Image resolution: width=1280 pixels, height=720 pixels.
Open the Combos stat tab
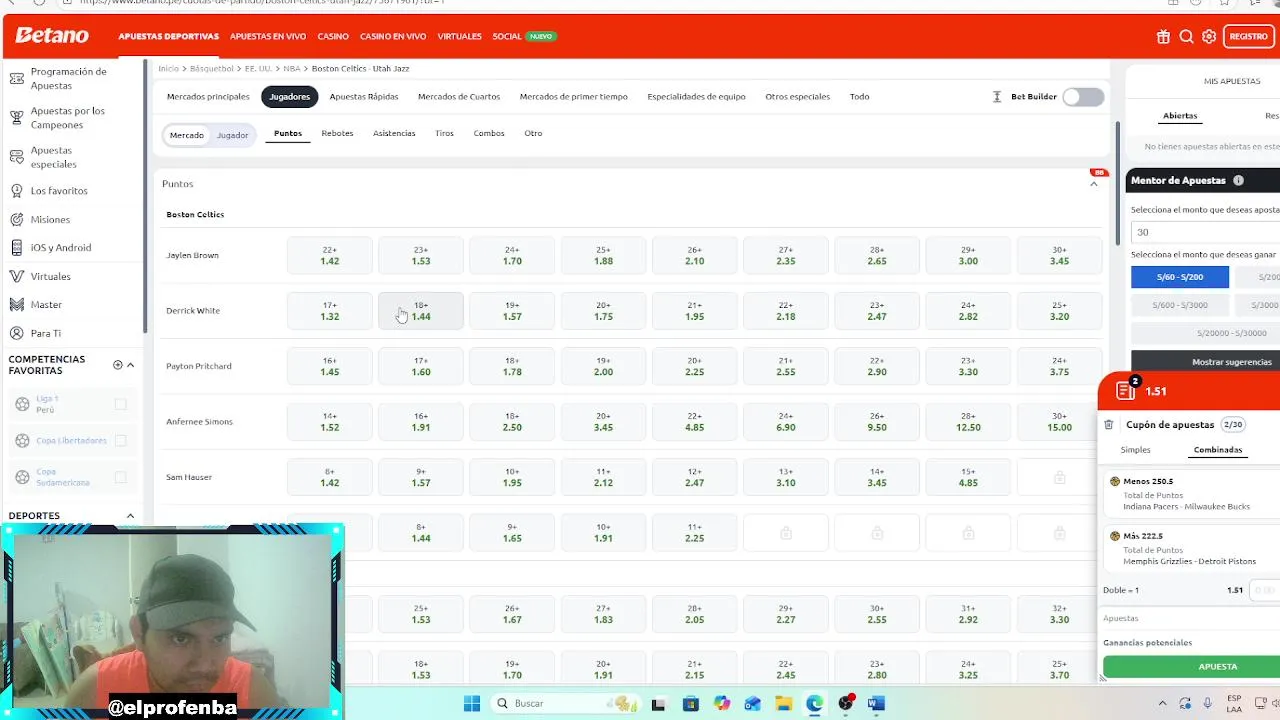point(489,133)
